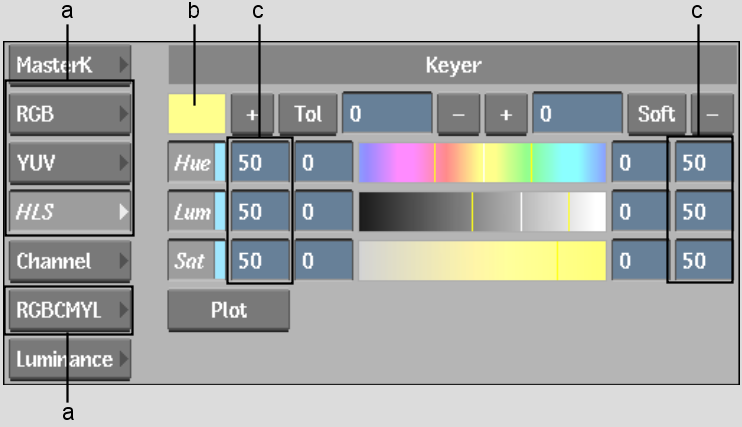Click the tolerance value field next to Tol
The height and width of the screenshot is (427, 742).
coord(387,114)
